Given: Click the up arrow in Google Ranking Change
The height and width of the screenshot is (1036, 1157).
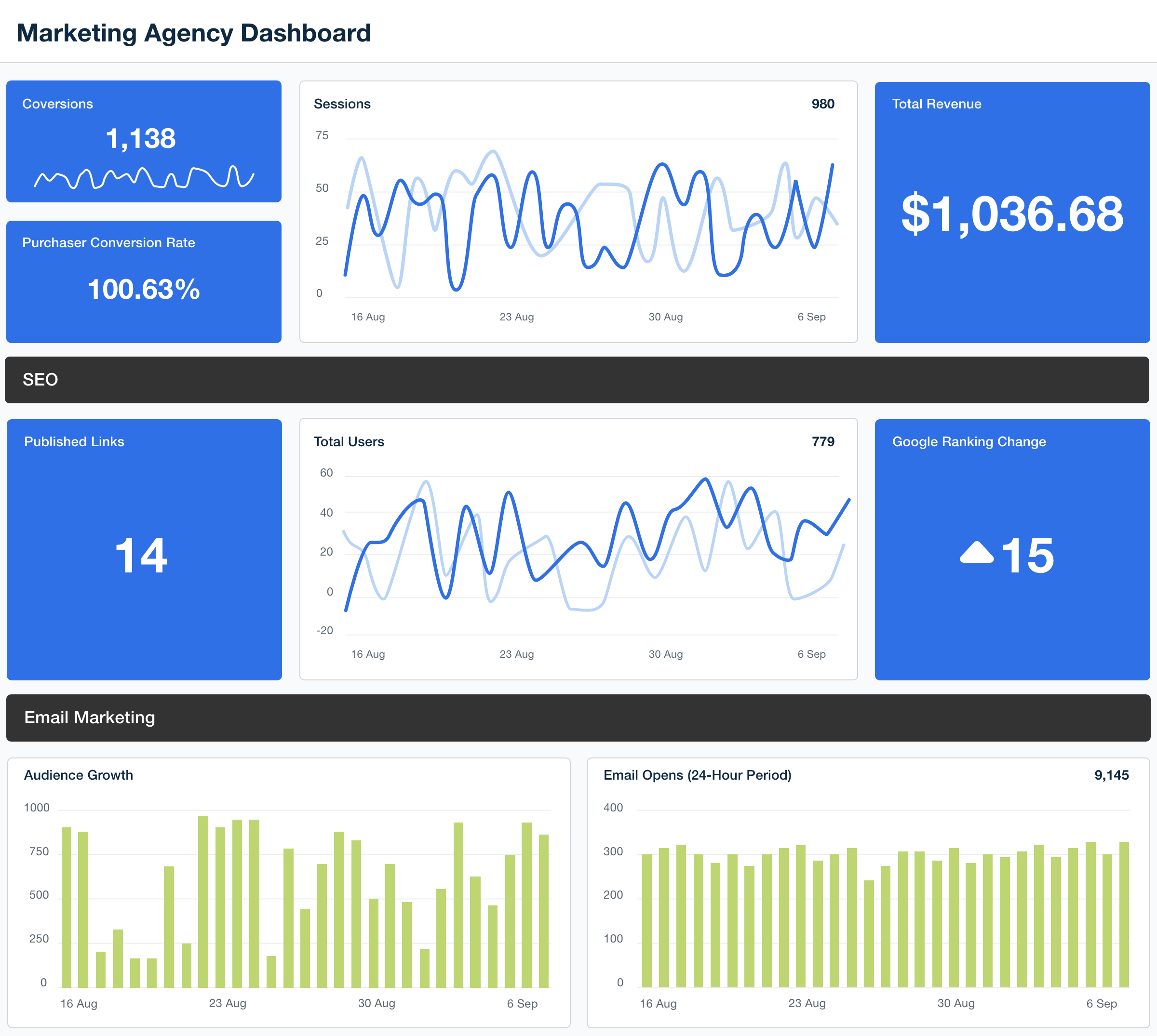Looking at the screenshot, I should coord(977,553).
